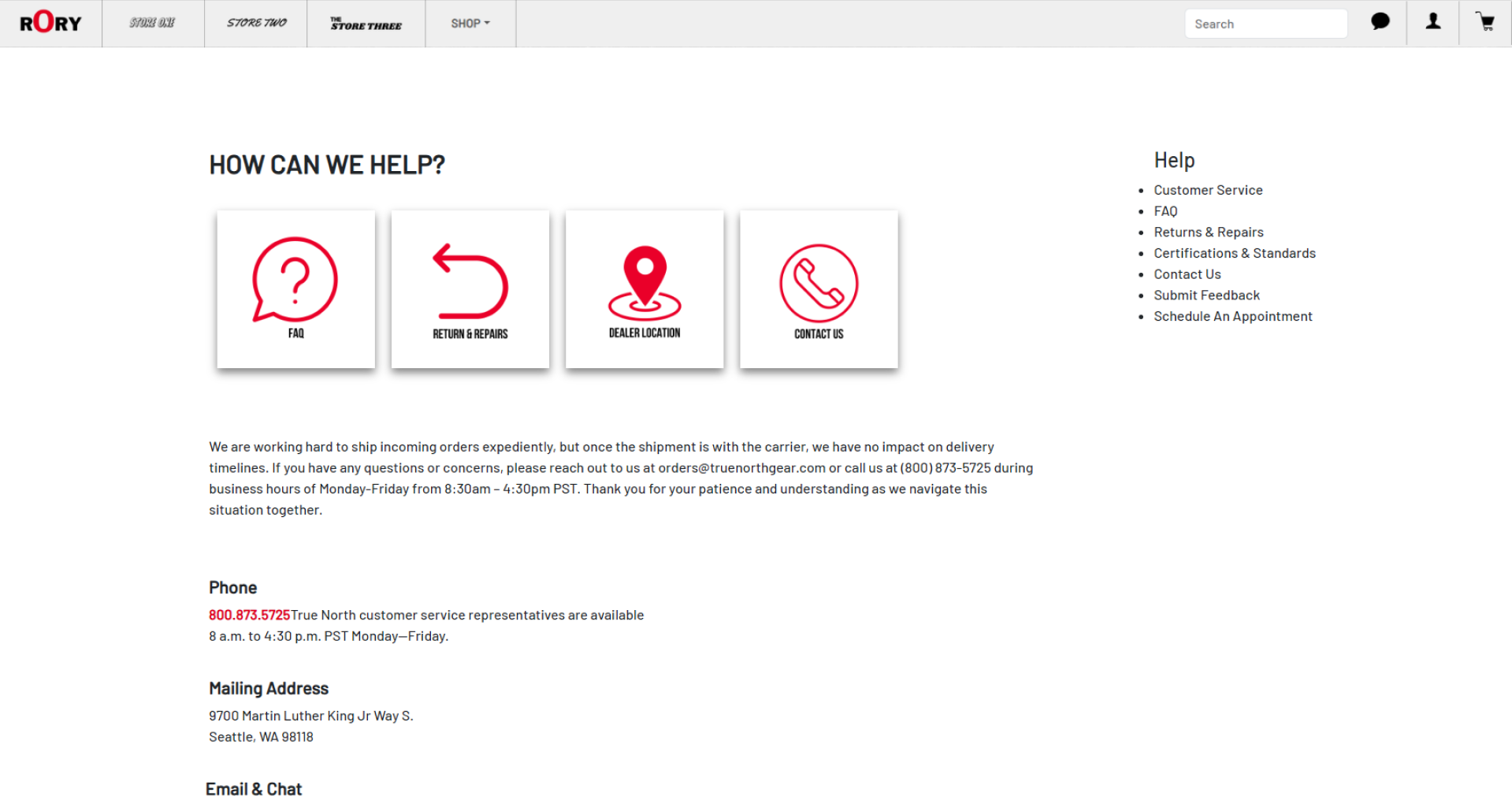1512x800 pixels.
Task: Click the RORY logo in header
Action: pyautogui.click(x=50, y=23)
